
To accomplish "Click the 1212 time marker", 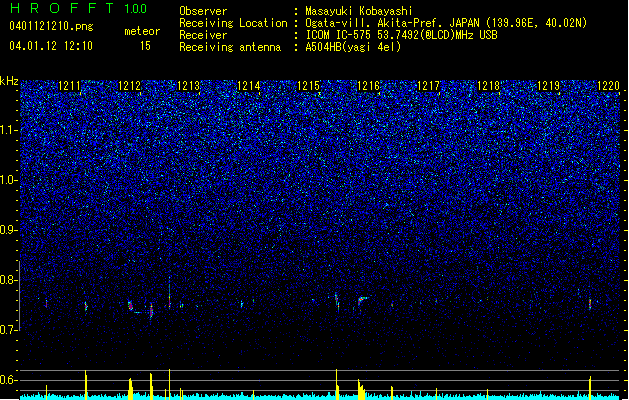I will (x=130, y=85).
